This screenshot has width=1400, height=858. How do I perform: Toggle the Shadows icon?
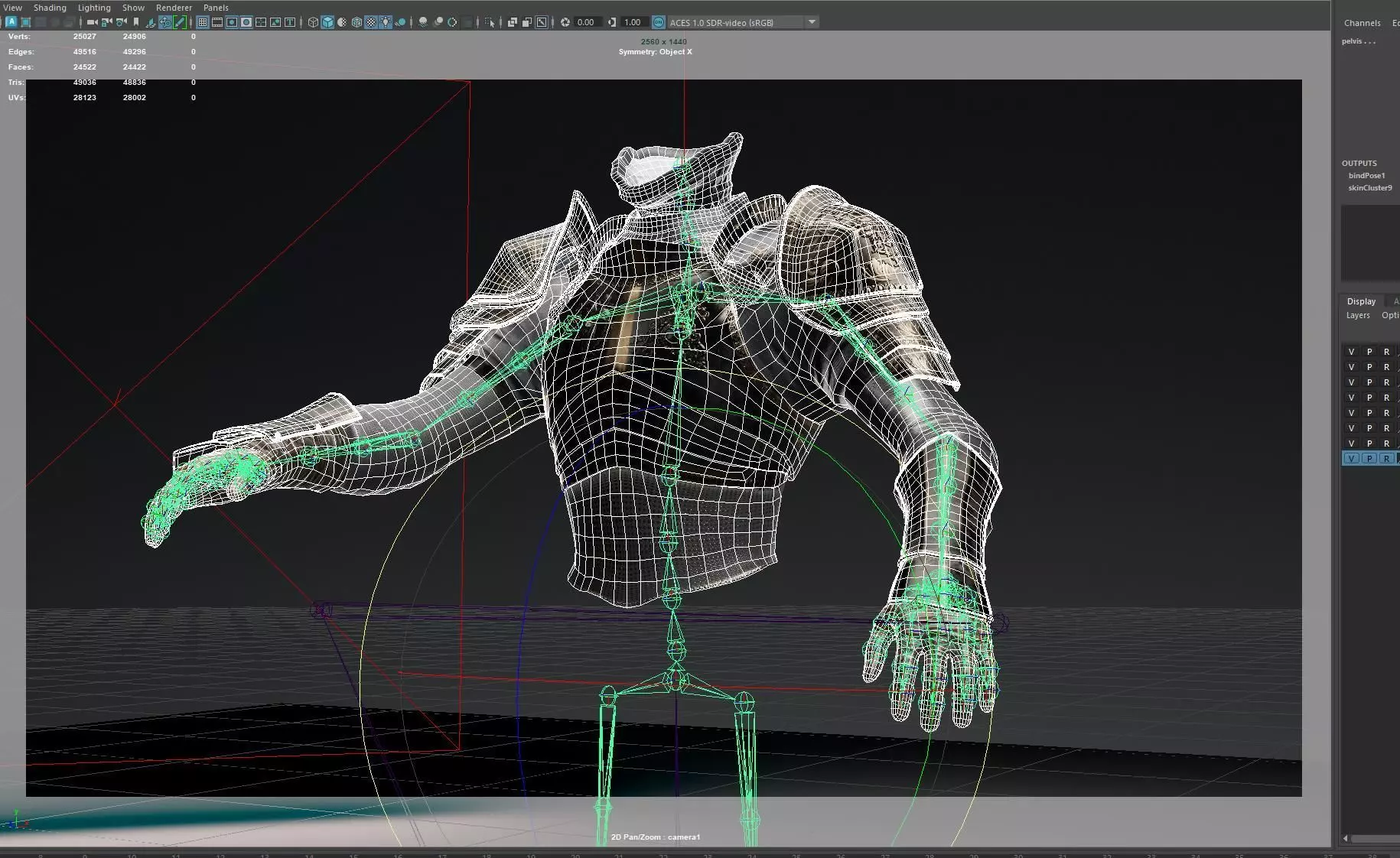tap(400, 22)
